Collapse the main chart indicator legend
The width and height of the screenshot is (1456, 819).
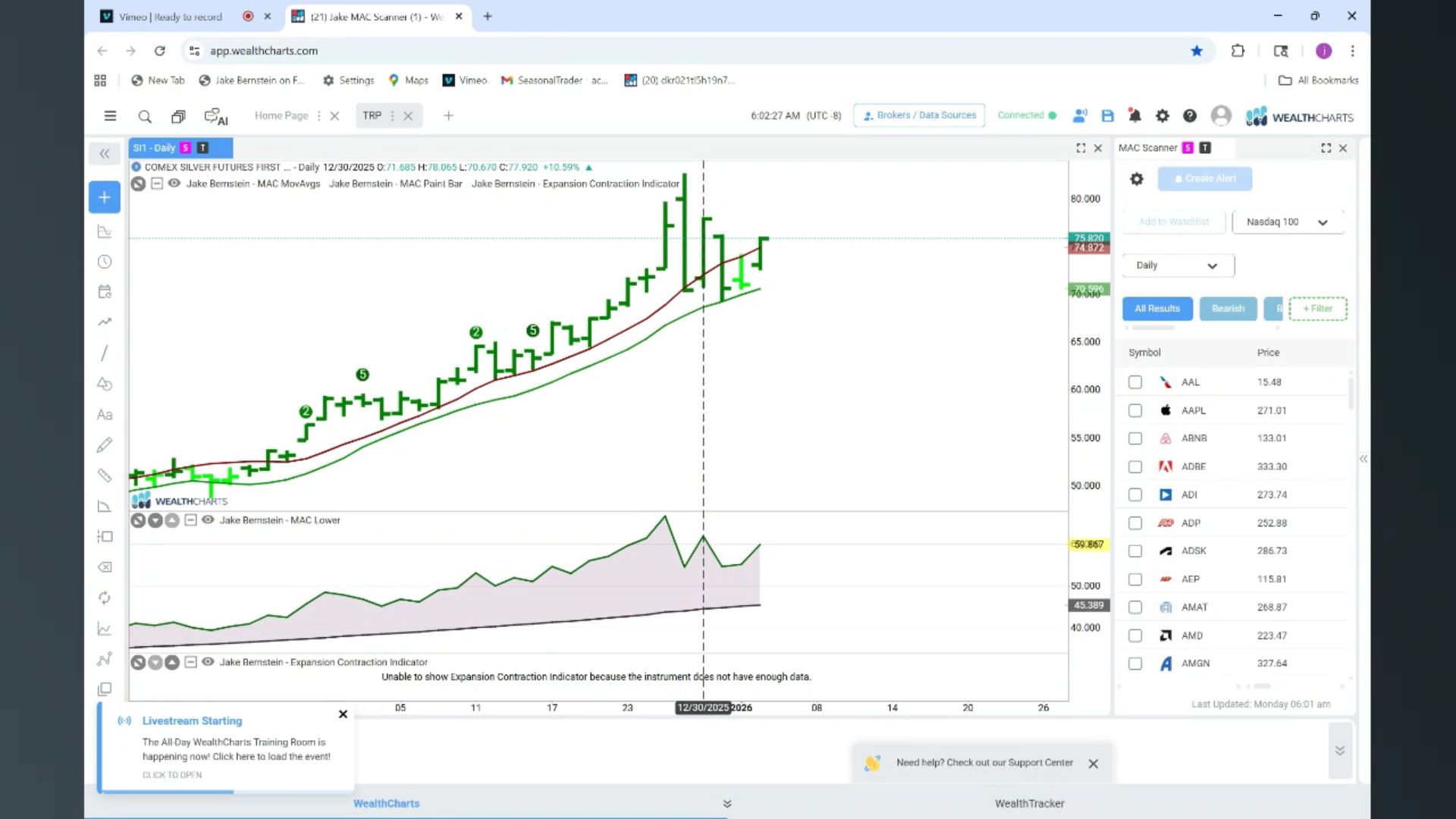point(157,184)
